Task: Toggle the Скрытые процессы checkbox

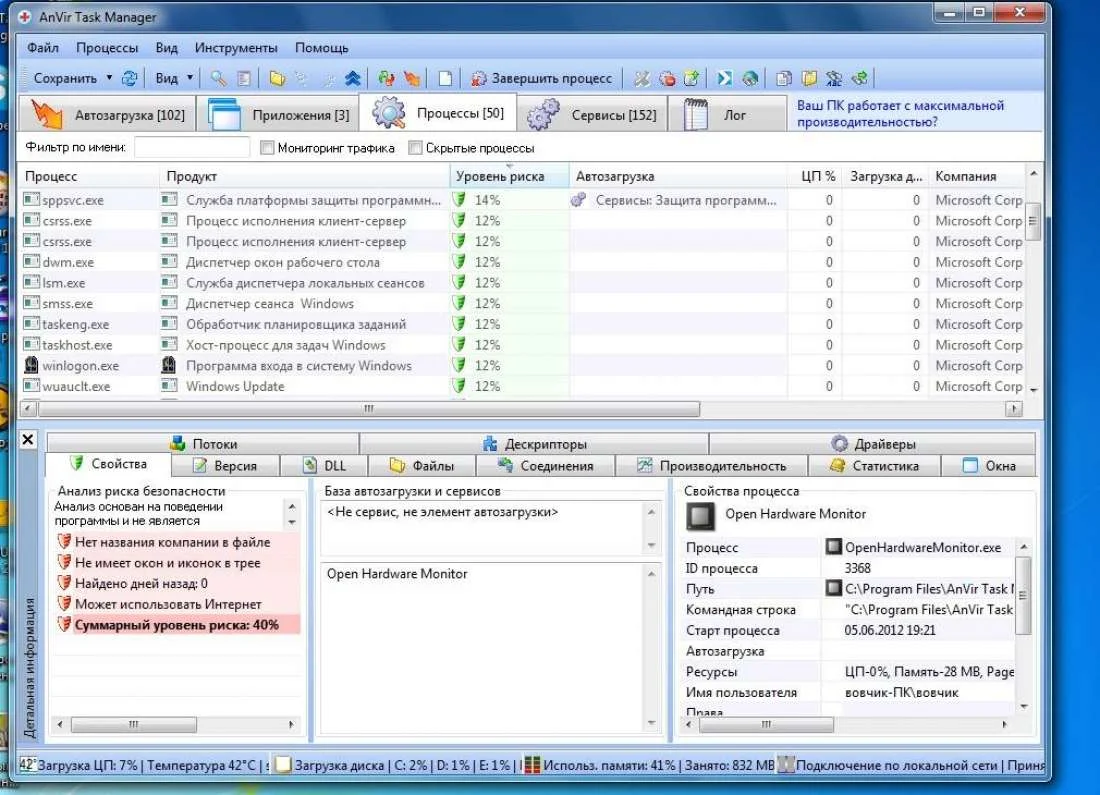Action: pyautogui.click(x=415, y=148)
